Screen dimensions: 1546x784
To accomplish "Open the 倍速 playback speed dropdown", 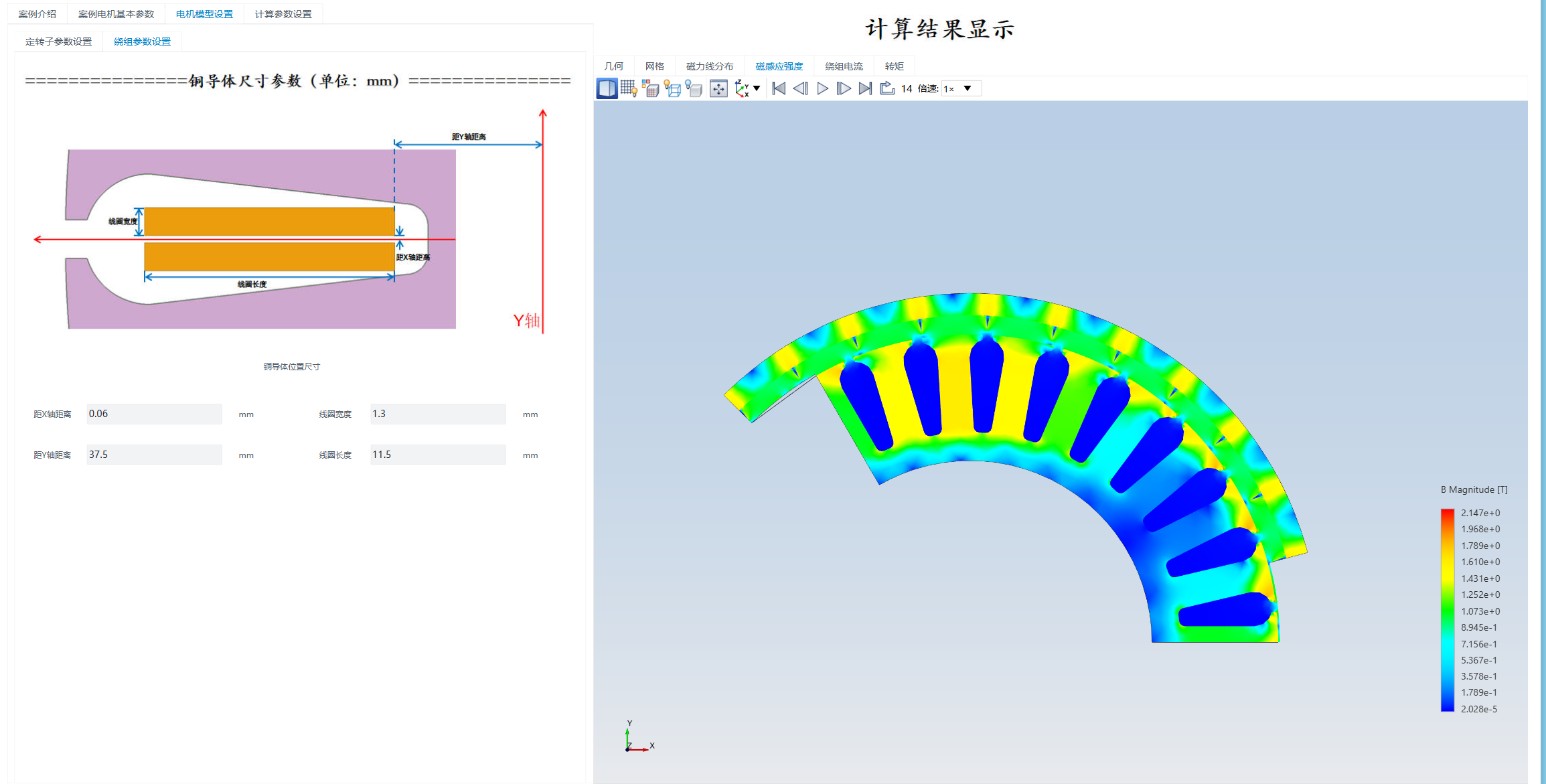I will click(961, 88).
